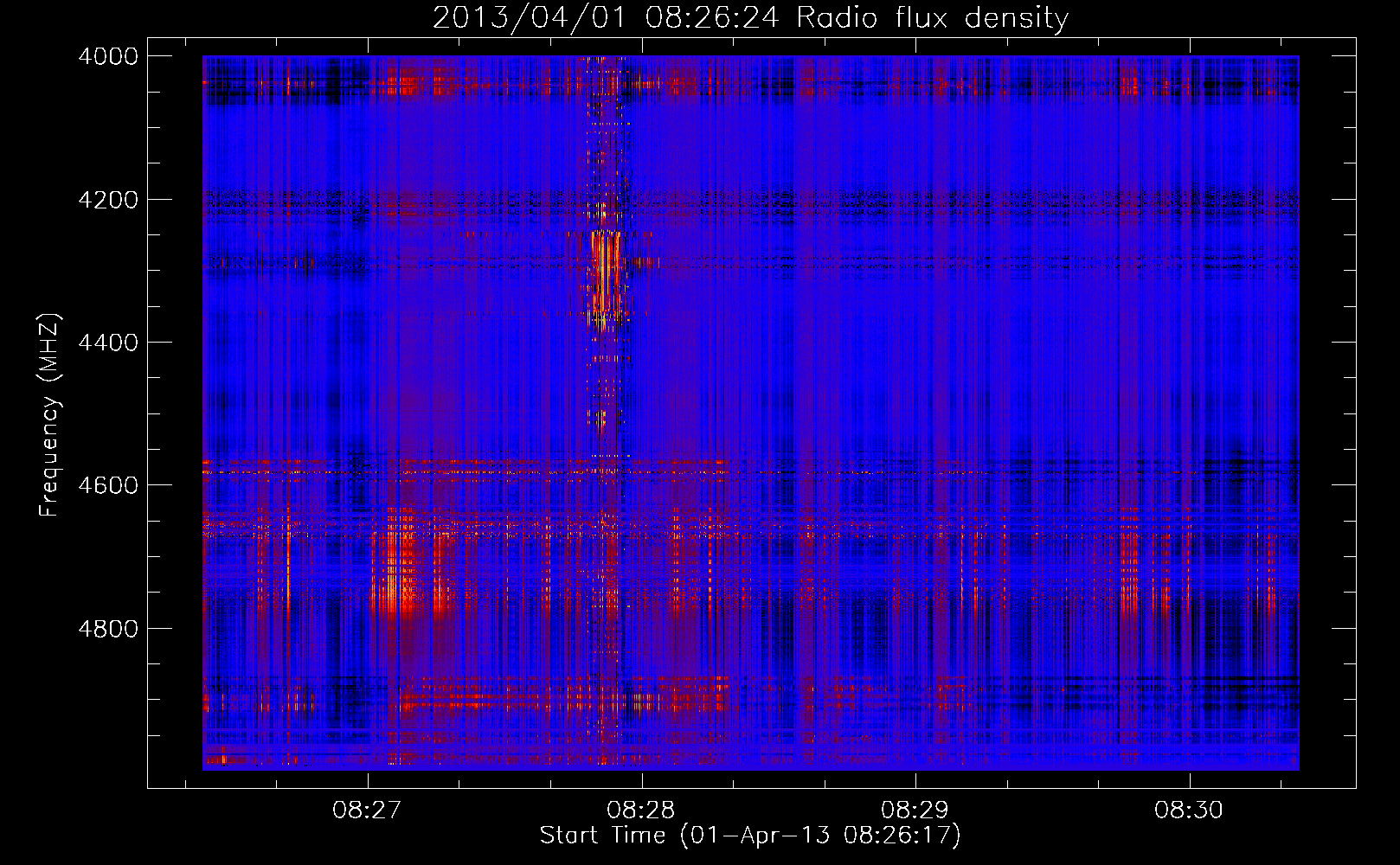Click the bright yellow burst near 4300 MHz
This screenshot has width=1400, height=865.
[607, 272]
